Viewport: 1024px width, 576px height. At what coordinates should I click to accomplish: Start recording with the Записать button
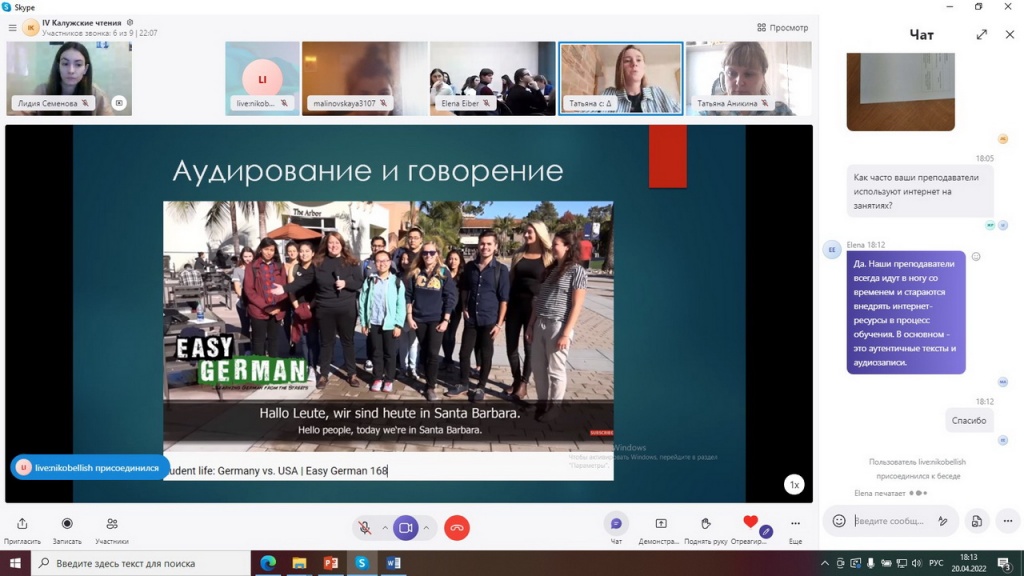[x=67, y=524]
